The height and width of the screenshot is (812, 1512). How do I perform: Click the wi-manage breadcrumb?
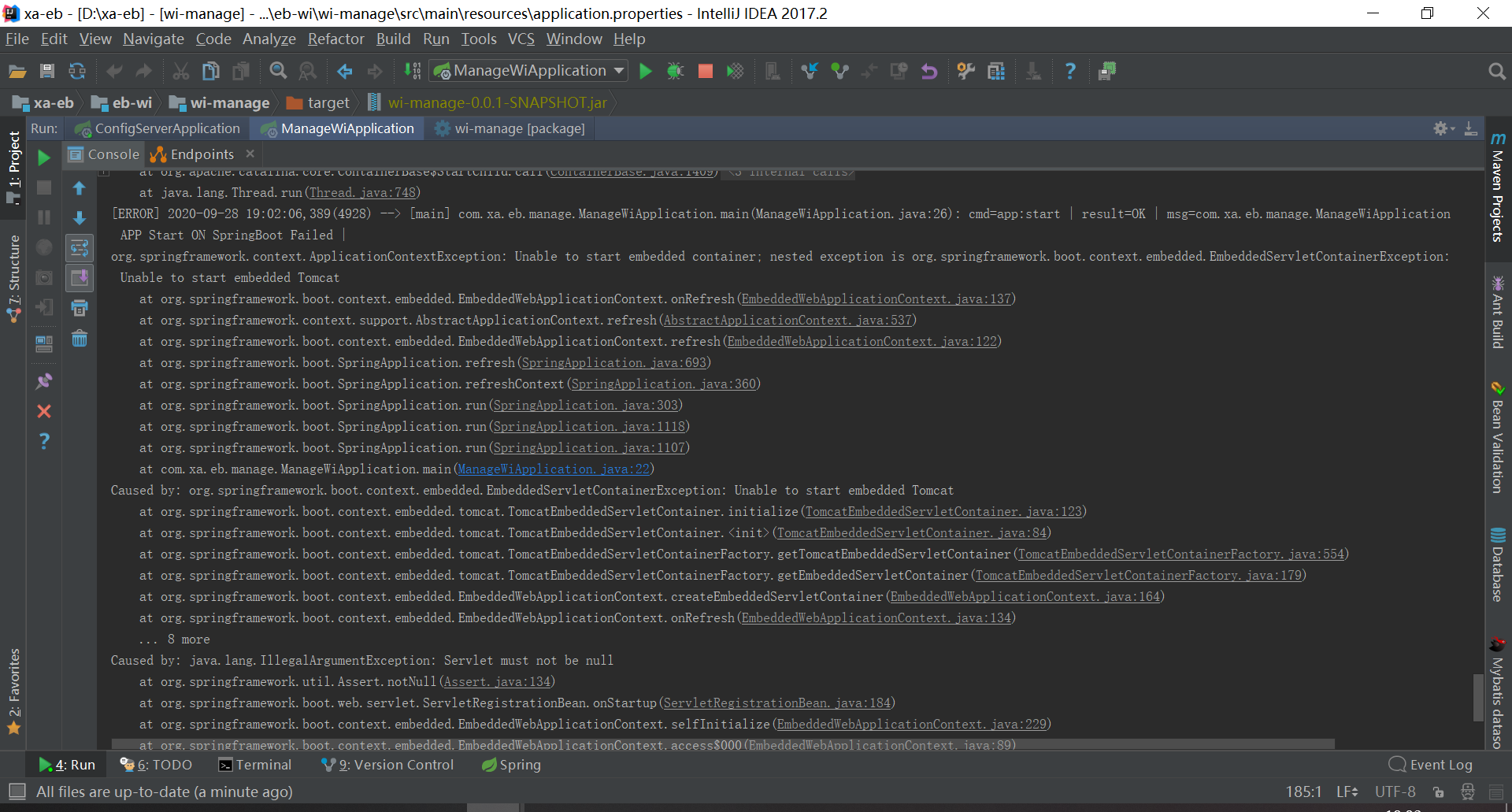pyautogui.click(x=220, y=102)
